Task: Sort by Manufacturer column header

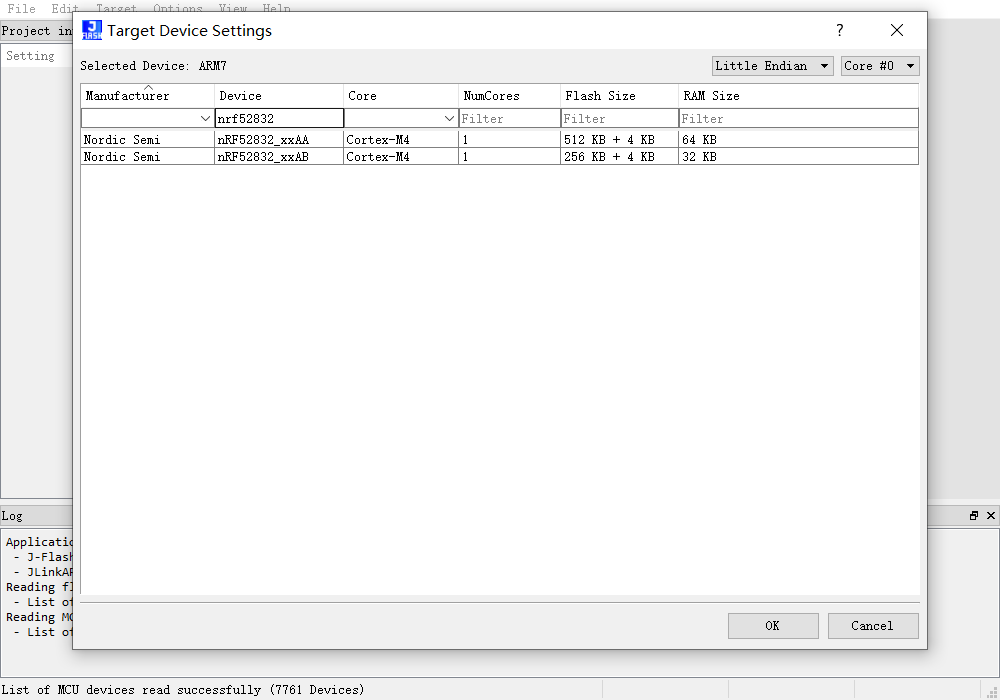Action: pos(147,96)
